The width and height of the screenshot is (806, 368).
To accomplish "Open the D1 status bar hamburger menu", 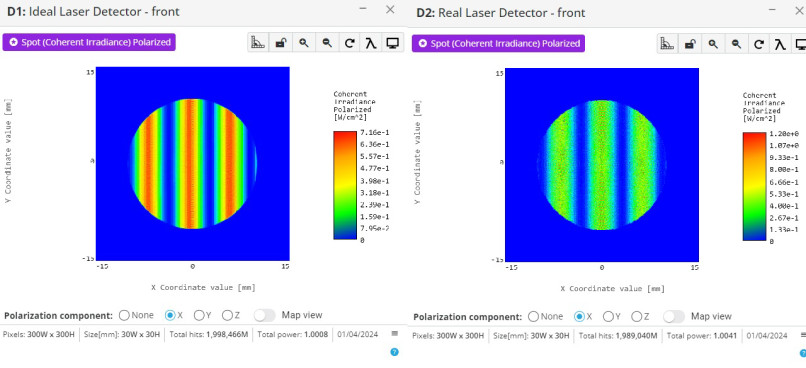I will click(395, 334).
